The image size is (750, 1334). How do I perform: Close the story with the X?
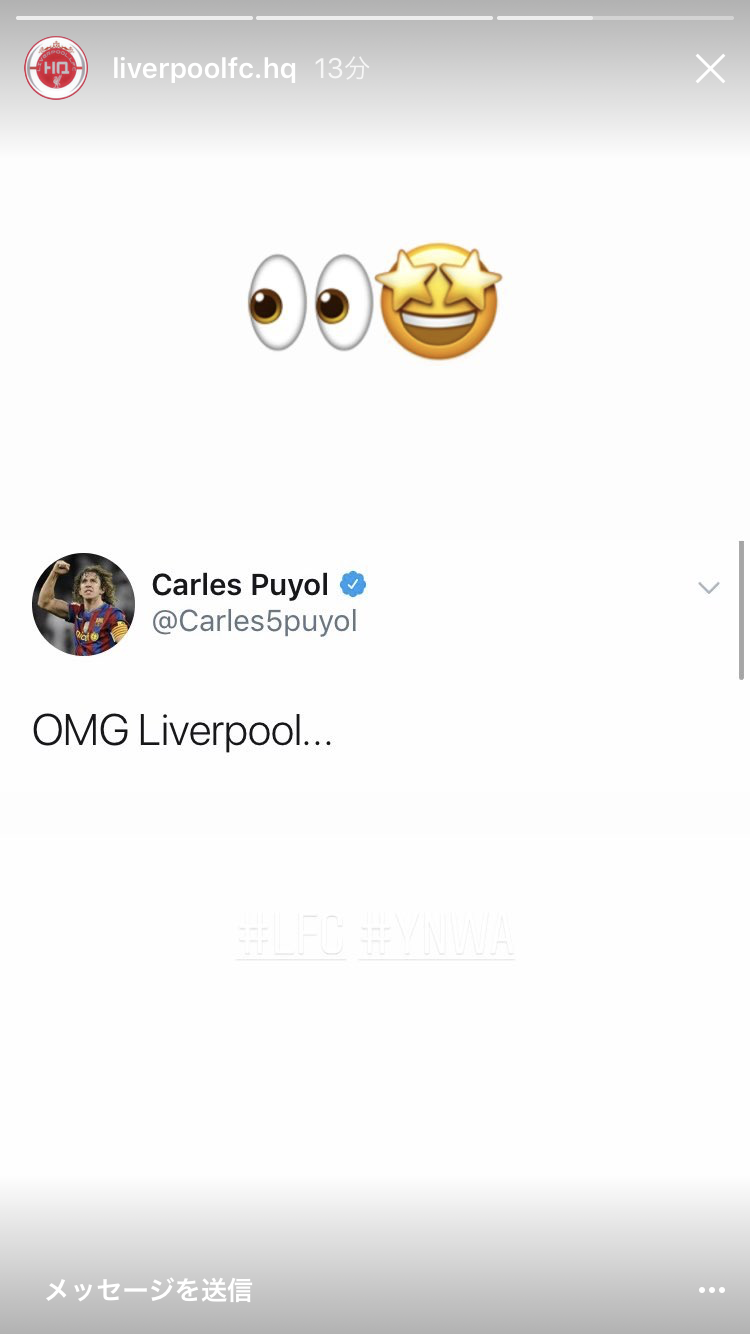(710, 68)
